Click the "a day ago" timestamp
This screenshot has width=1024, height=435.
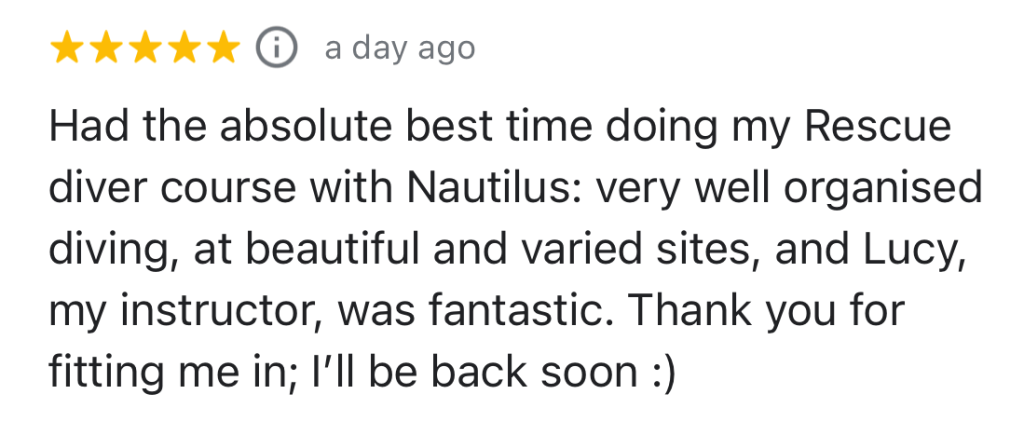point(399,48)
